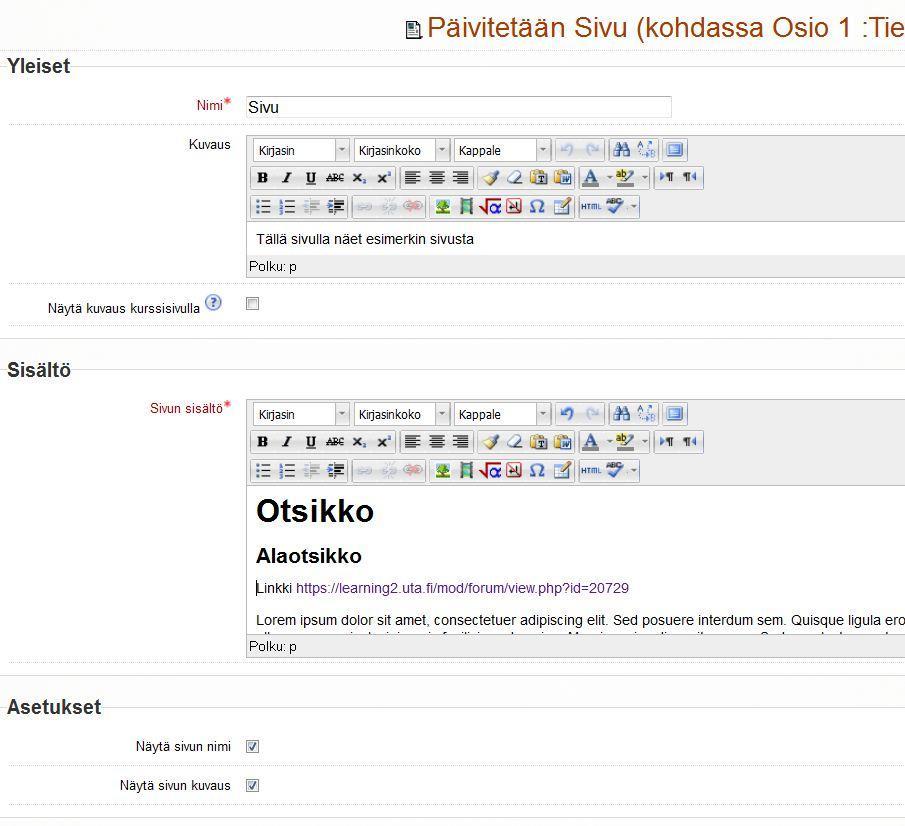Image resolution: width=905 pixels, height=826 pixels.
Task: Toggle Underline in Sivun sisältö editor
Action: click(311, 442)
